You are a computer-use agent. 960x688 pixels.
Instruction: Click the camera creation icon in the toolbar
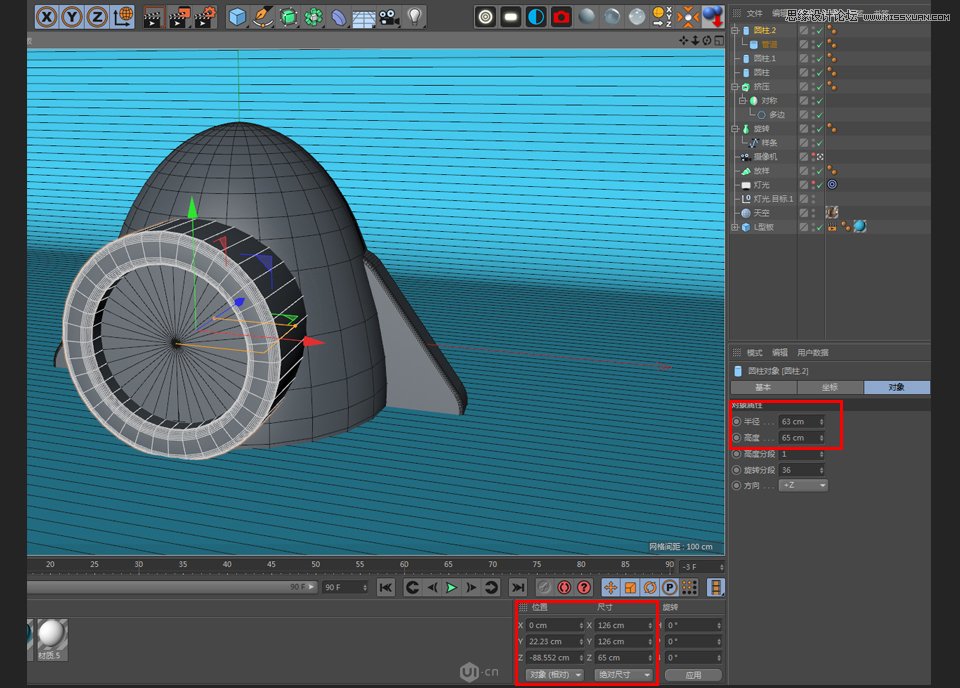pos(390,16)
